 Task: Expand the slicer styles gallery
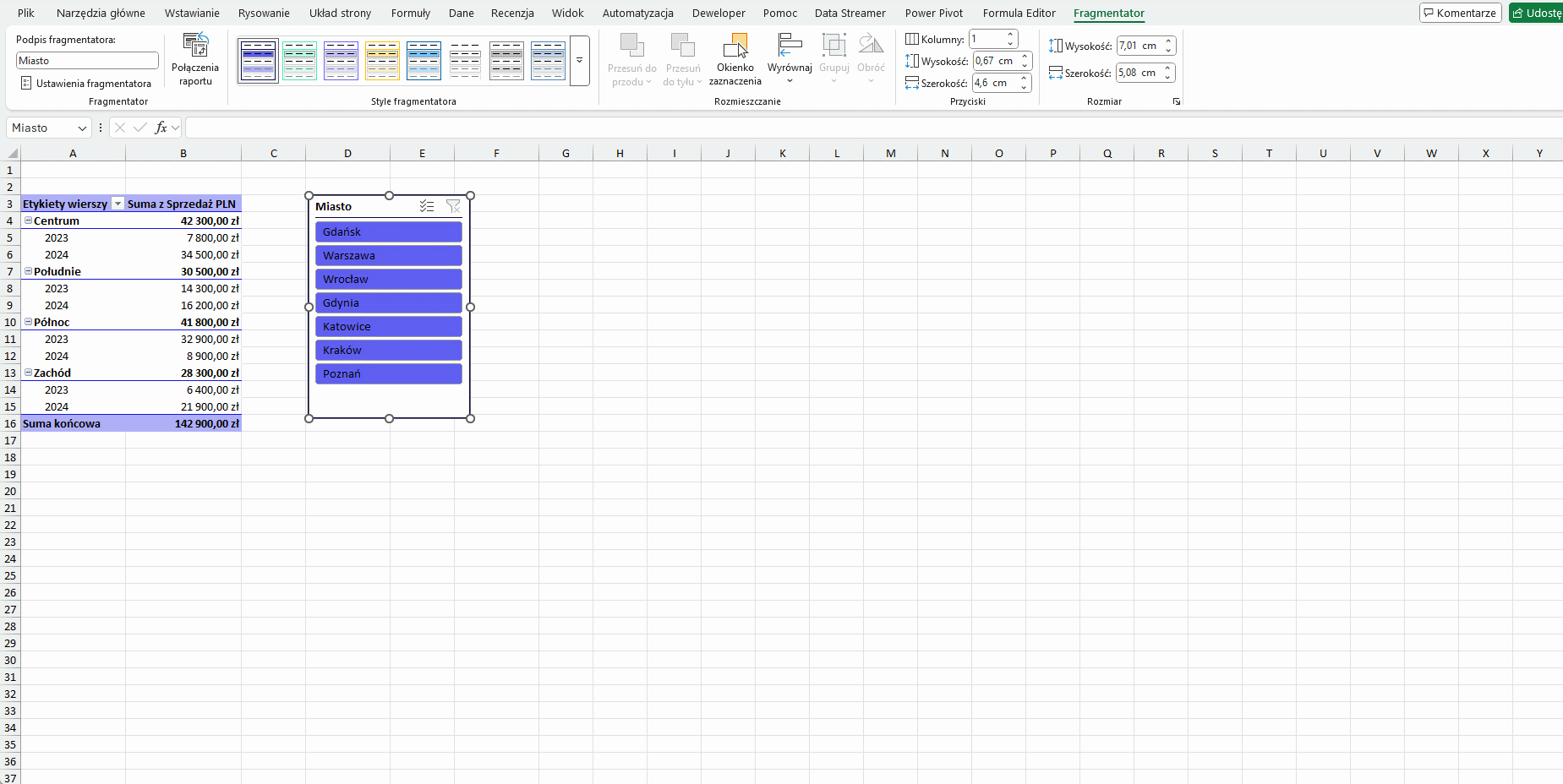[x=579, y=61]
